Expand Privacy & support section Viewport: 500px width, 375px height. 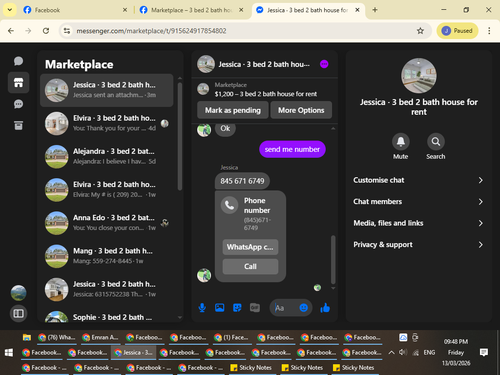click(x=419, y=245)
